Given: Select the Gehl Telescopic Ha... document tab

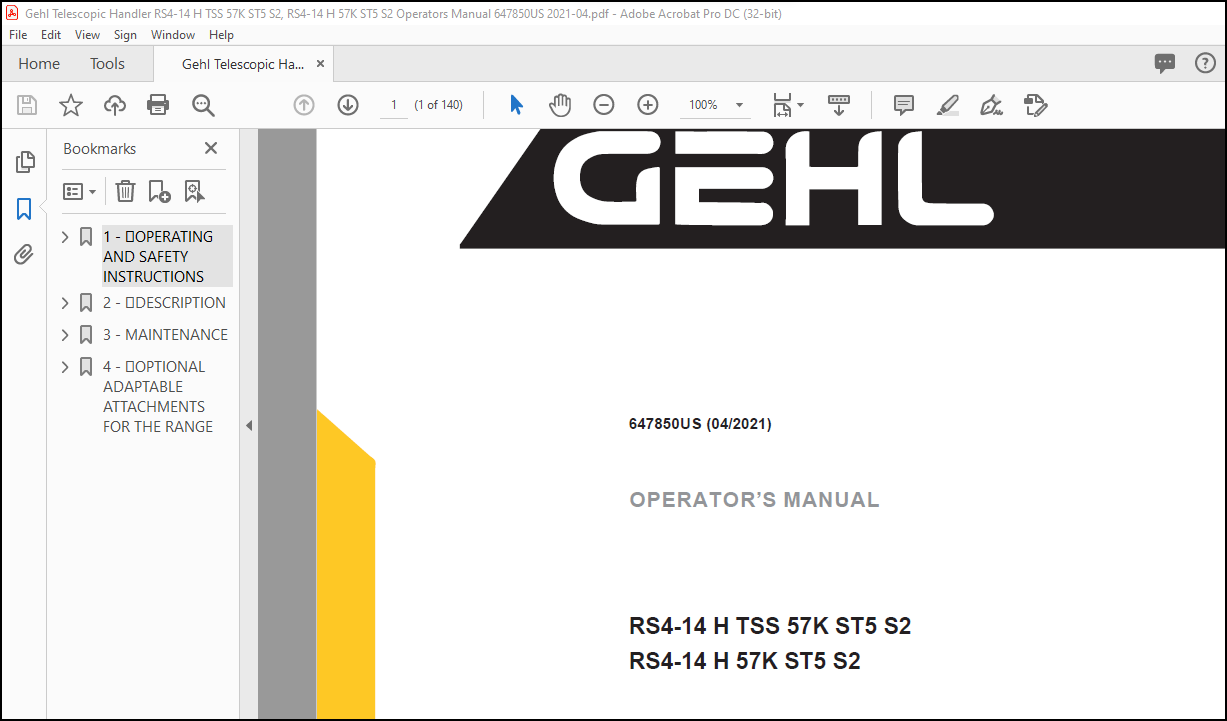Looking at the screenshot, I should click(243, 63).
